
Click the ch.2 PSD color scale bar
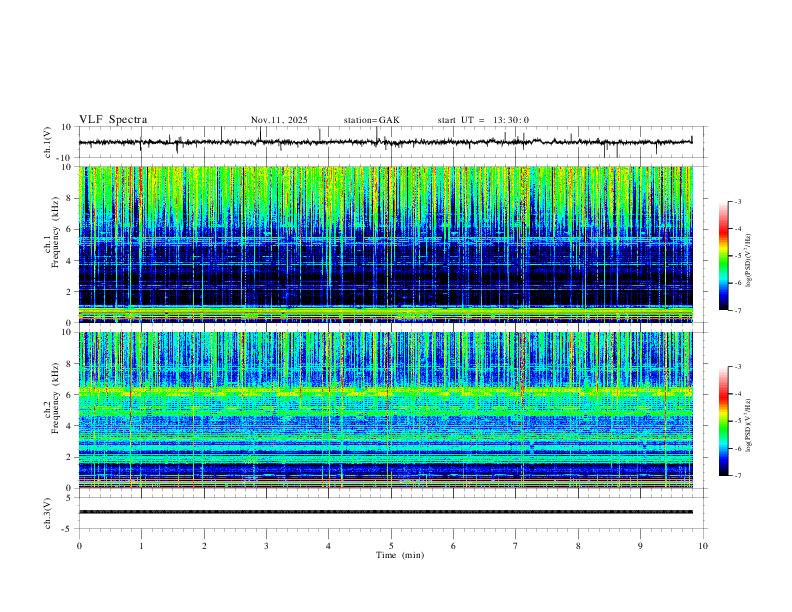[x=723, y=421]
